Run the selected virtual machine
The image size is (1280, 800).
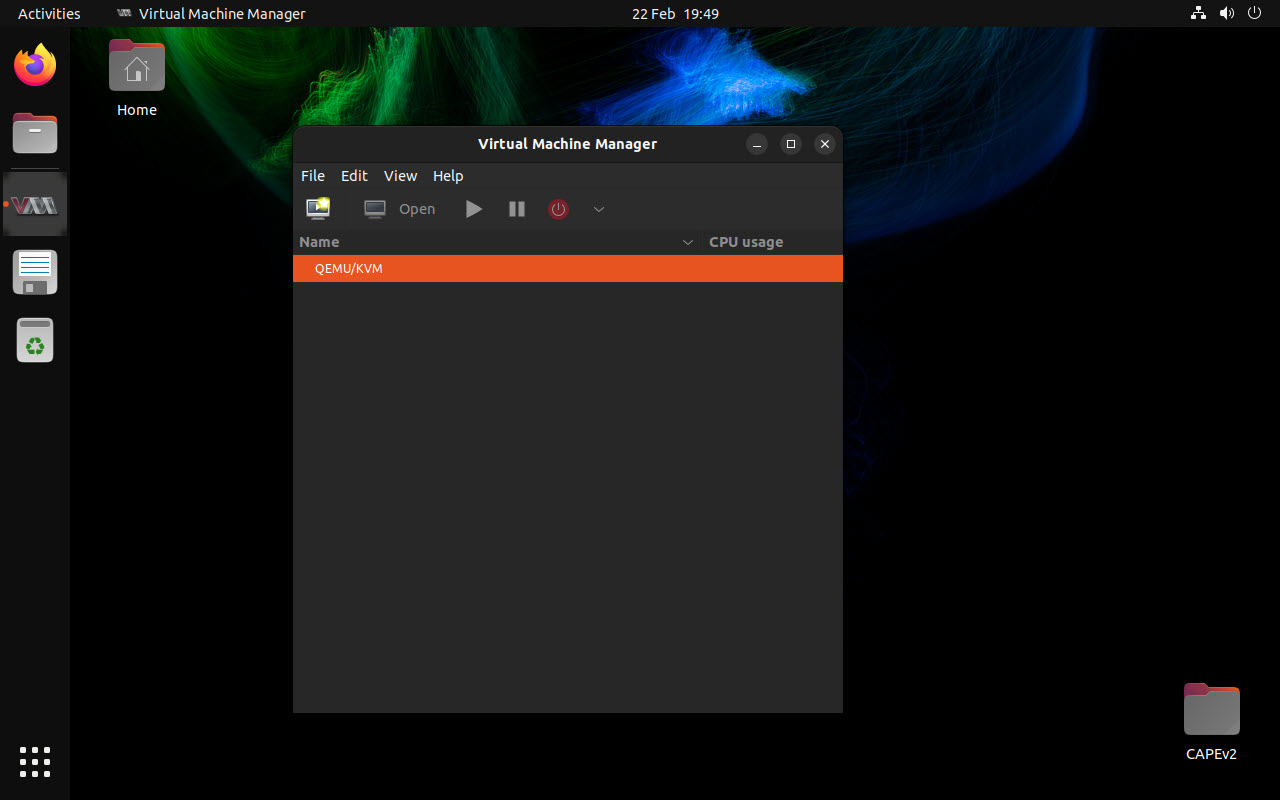(473, 209)
